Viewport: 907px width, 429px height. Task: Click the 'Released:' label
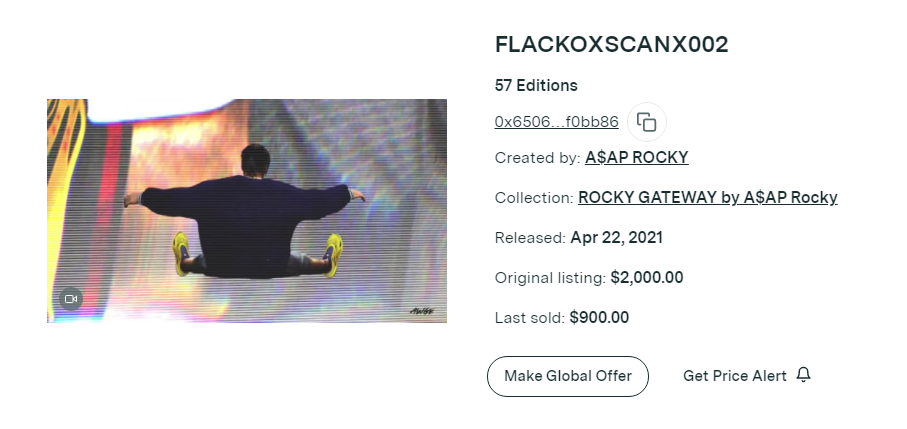click(x=530, y=238)
